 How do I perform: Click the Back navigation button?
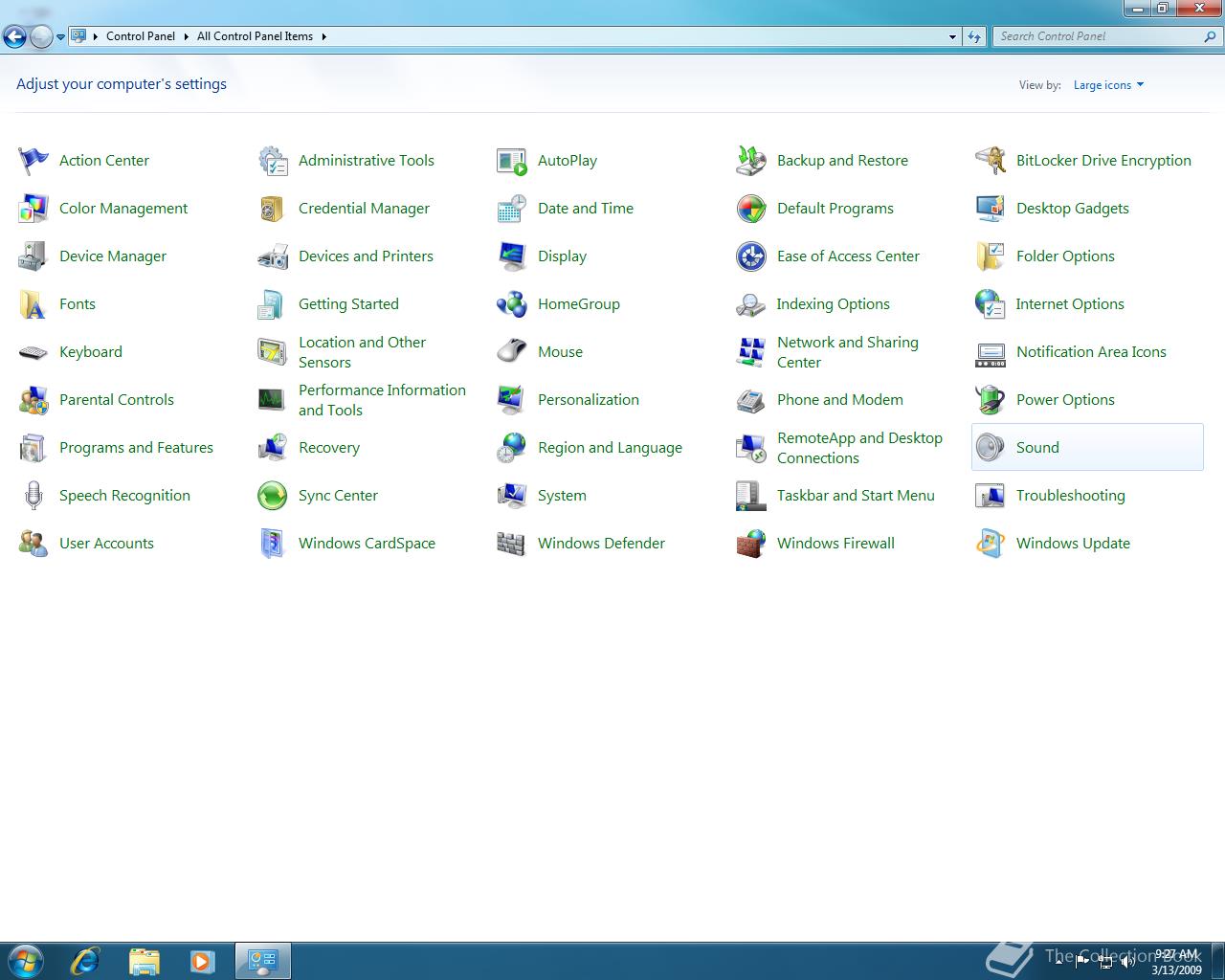pyautogui.click(x=15, y=37)
